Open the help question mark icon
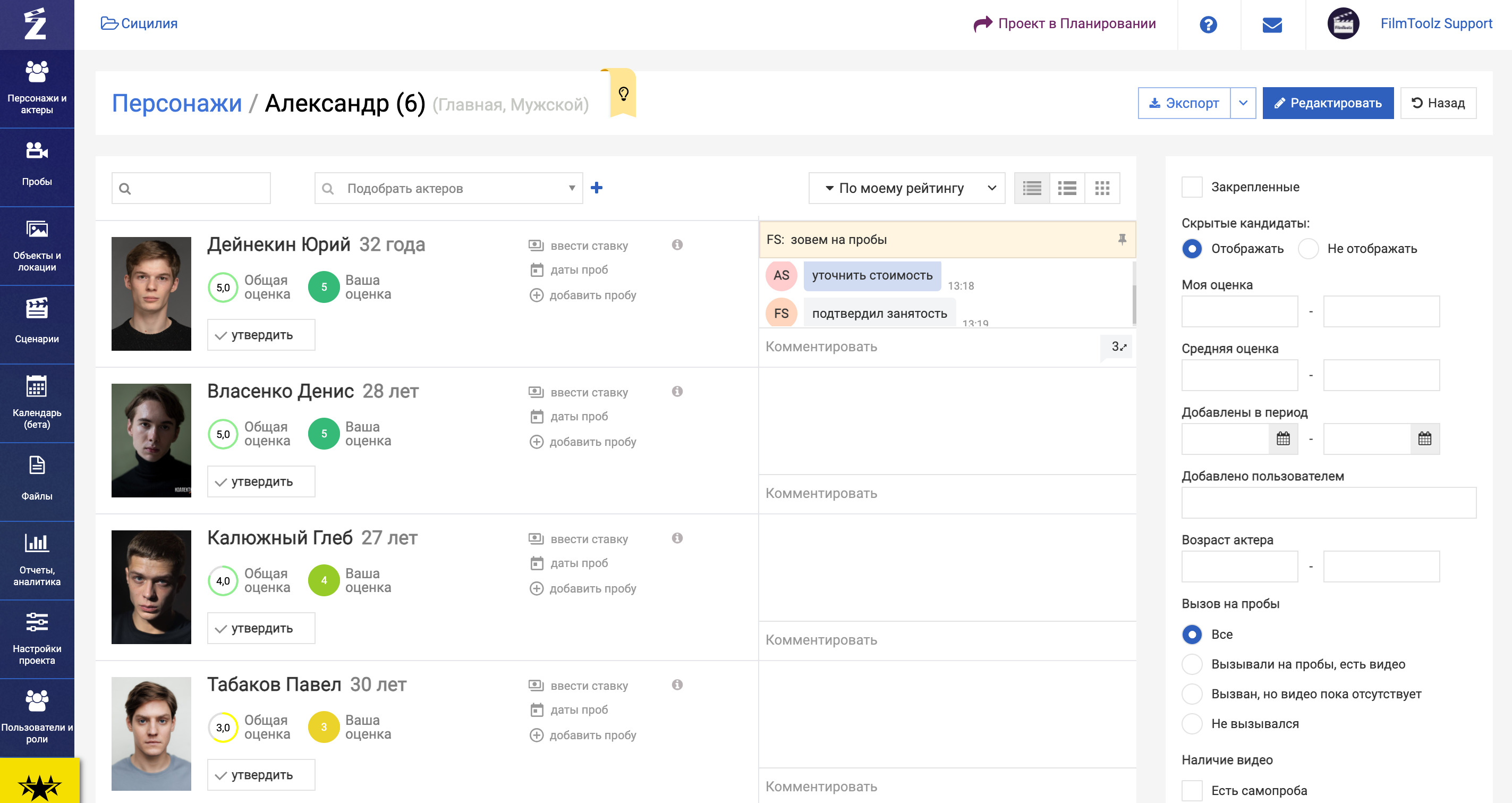The width and height of the screenshot is (1512, 803). point(1208,24)
